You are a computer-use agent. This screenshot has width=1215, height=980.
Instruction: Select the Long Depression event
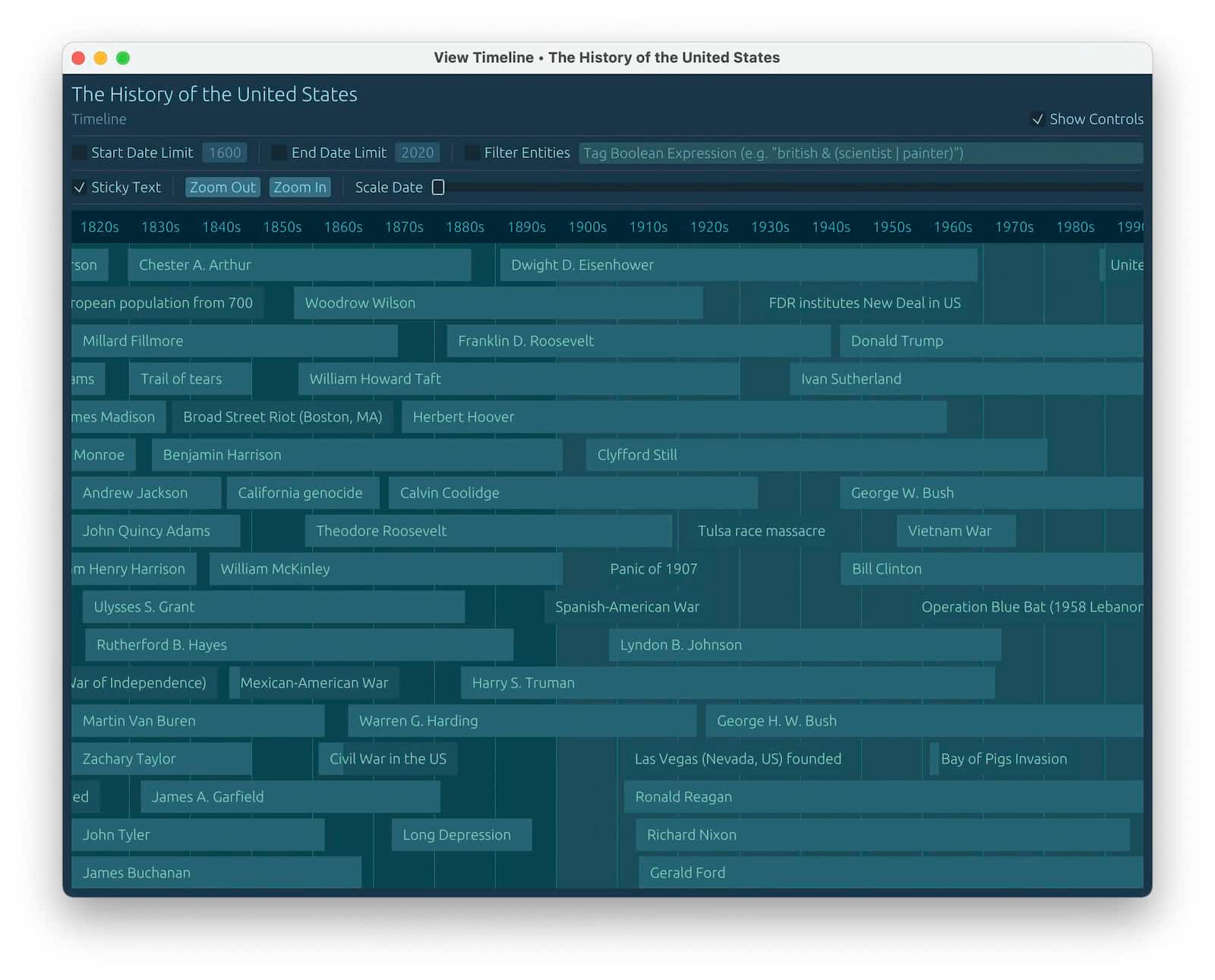point(462,834)
